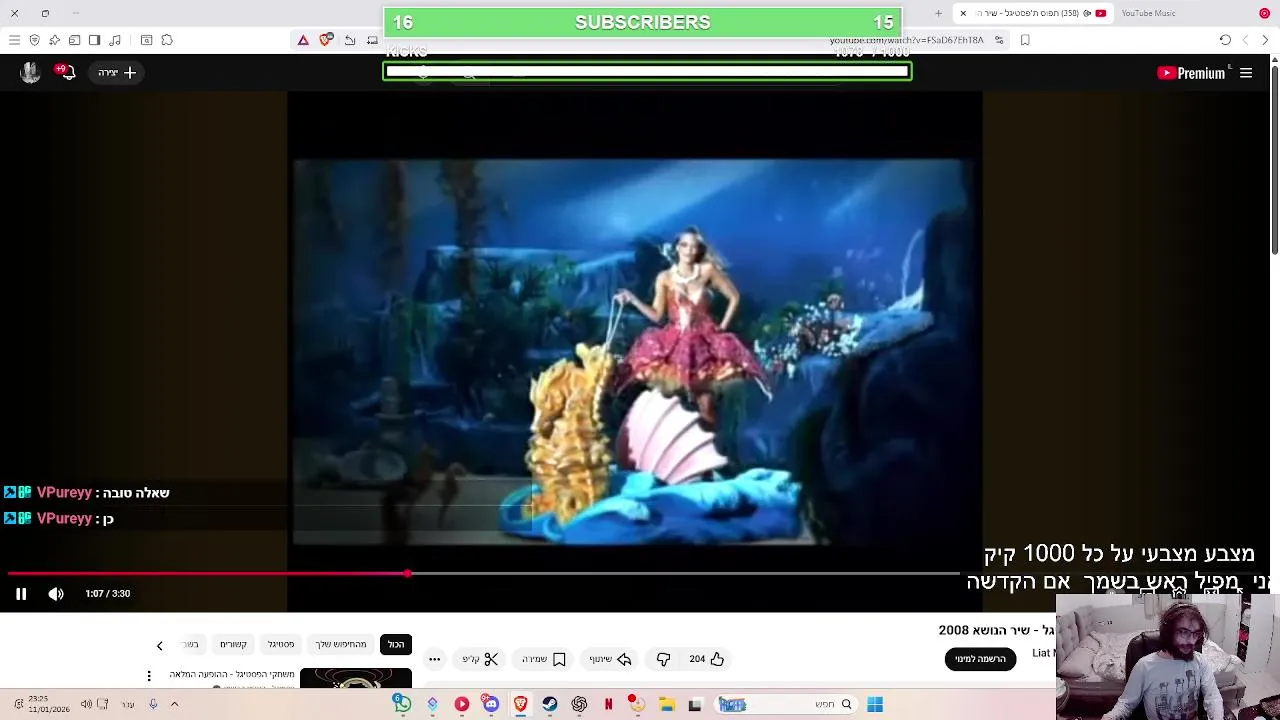Open the Brave VPN shield icon

[x=34, y=40]
